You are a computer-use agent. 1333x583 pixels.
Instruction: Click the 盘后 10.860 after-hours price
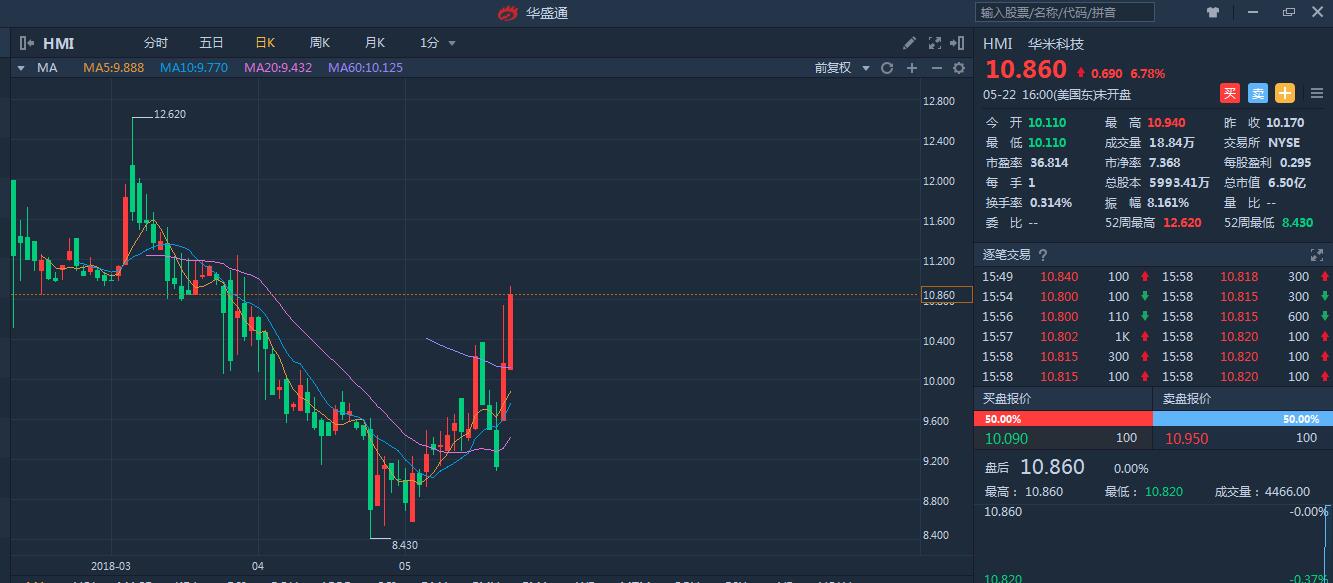tap(1052, 467)
